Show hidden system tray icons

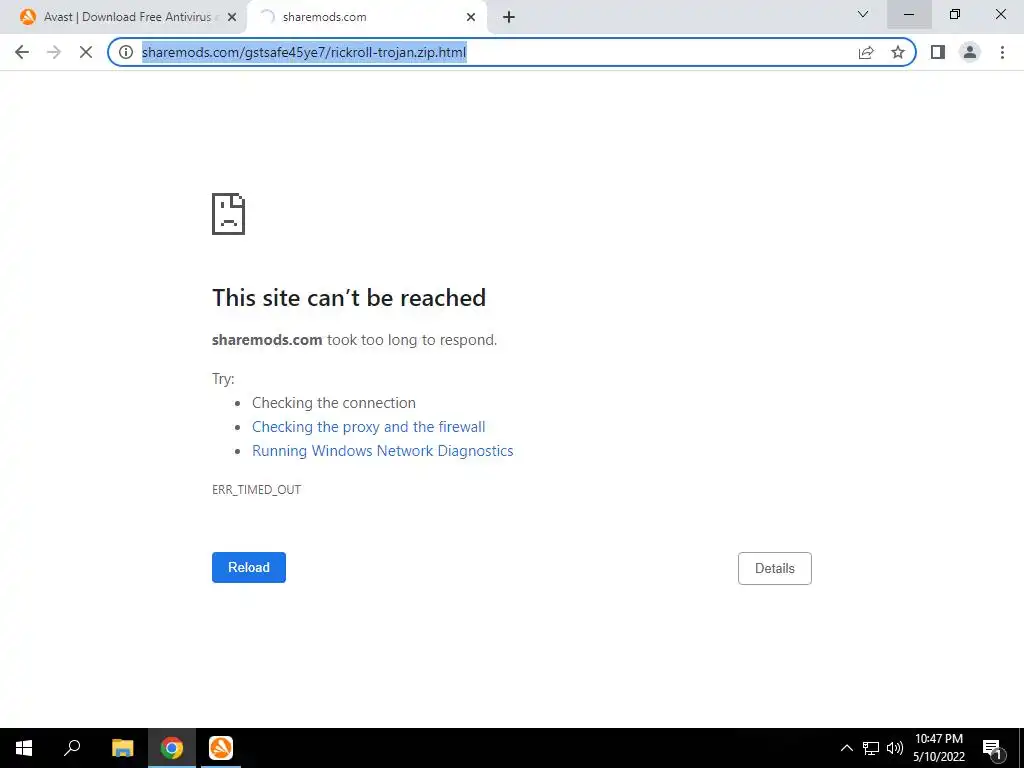coord(846,748)
